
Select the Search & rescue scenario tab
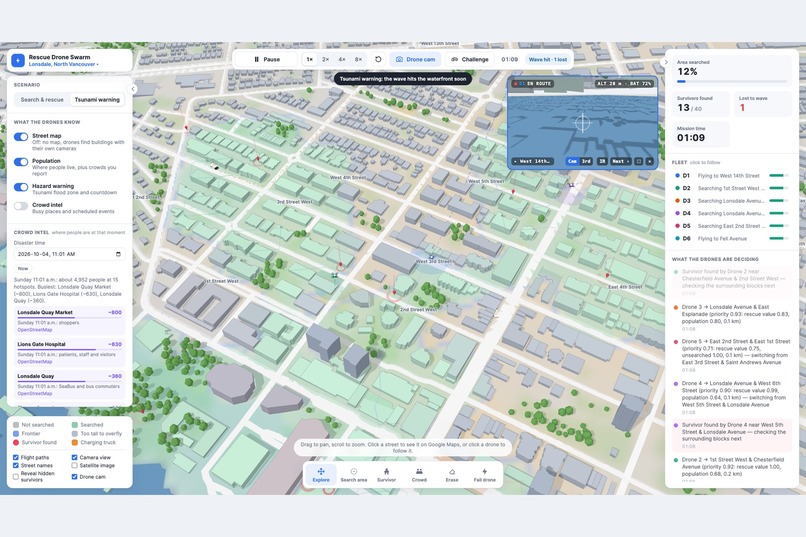tap(42, 100)
